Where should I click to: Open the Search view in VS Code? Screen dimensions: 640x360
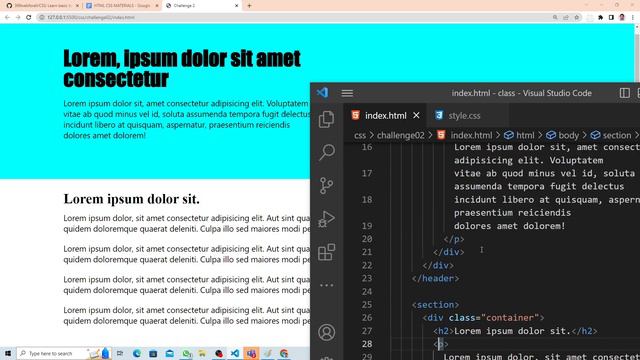pos(327,152)
